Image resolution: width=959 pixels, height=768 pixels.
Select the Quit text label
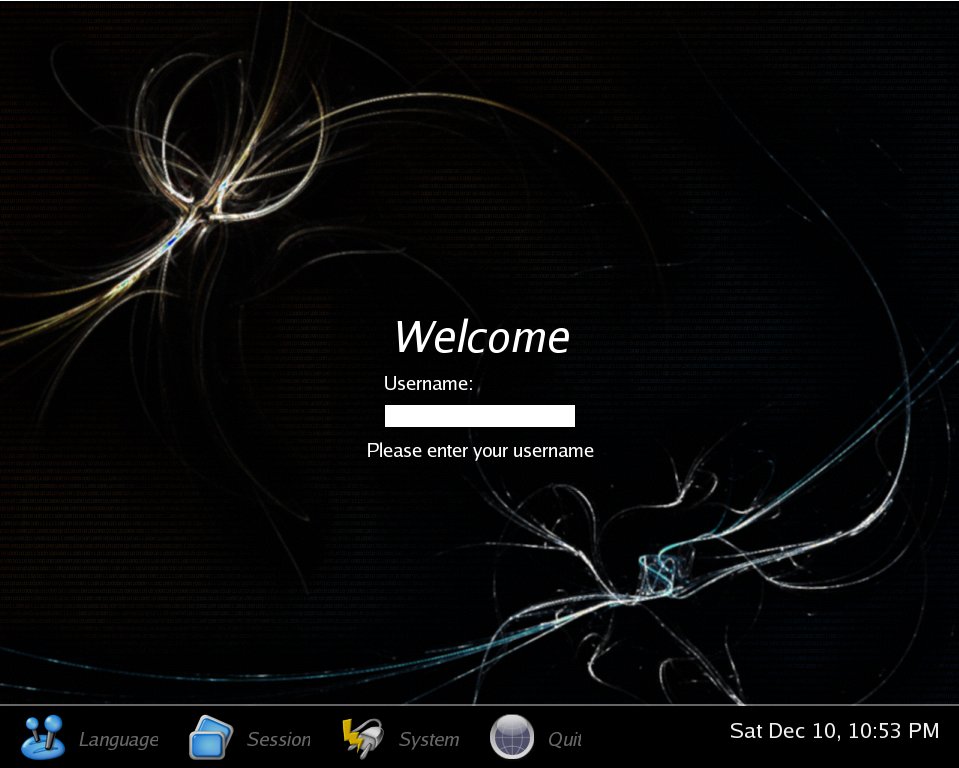coord(564,740)
